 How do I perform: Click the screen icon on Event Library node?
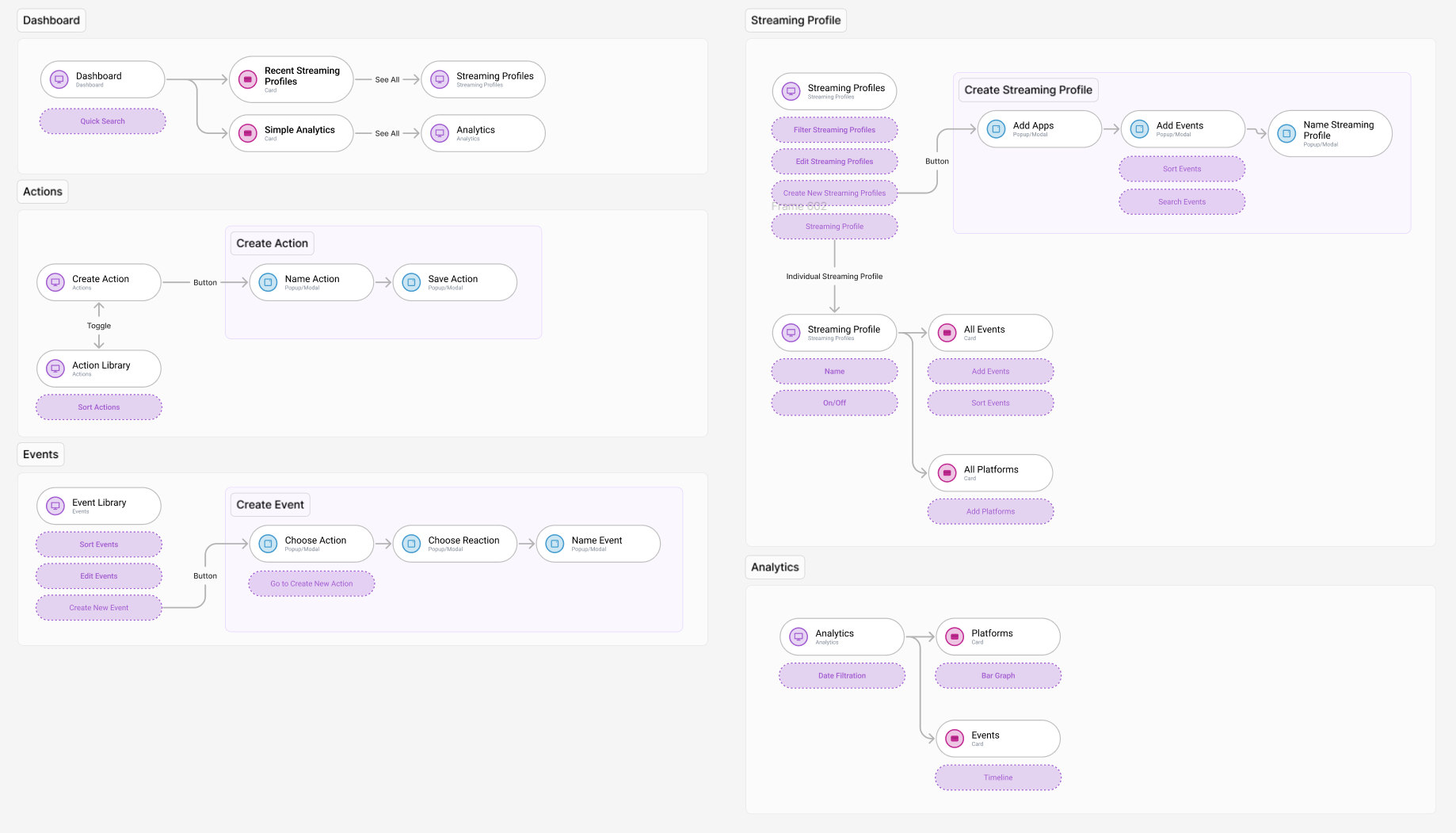tap(55, 506)
